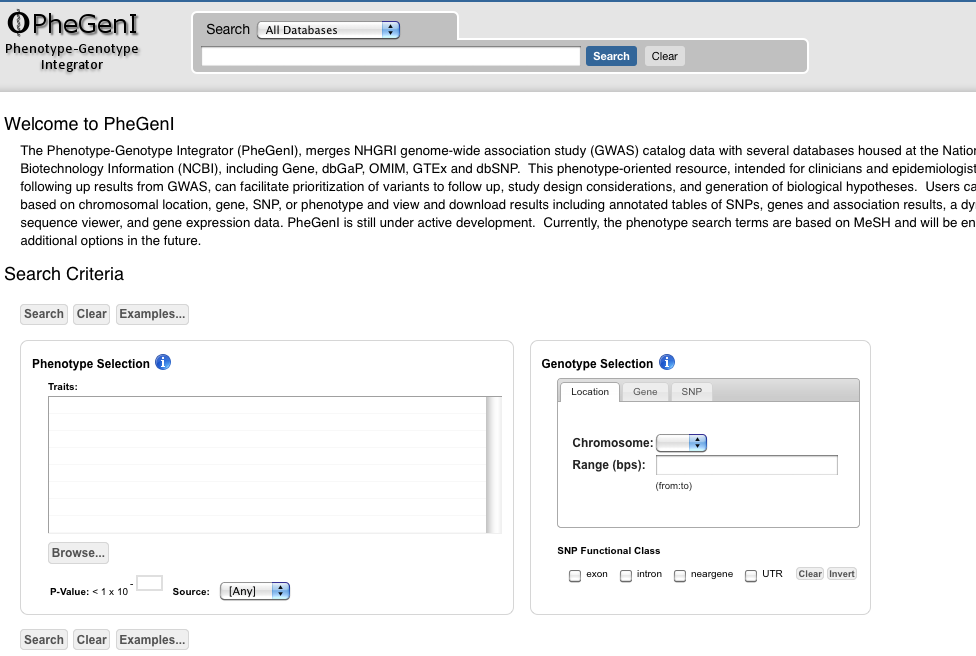Click the Clear button in header
Image resolution: width=976 pixels, height=656 pixels.
664,56
